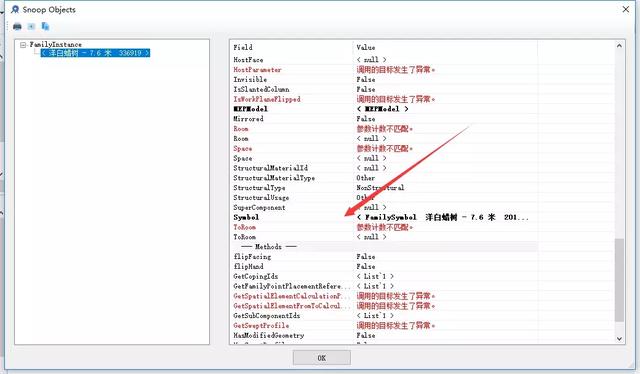
Task: Click the Print icon in toolbar
Action: tap(17, 27)
